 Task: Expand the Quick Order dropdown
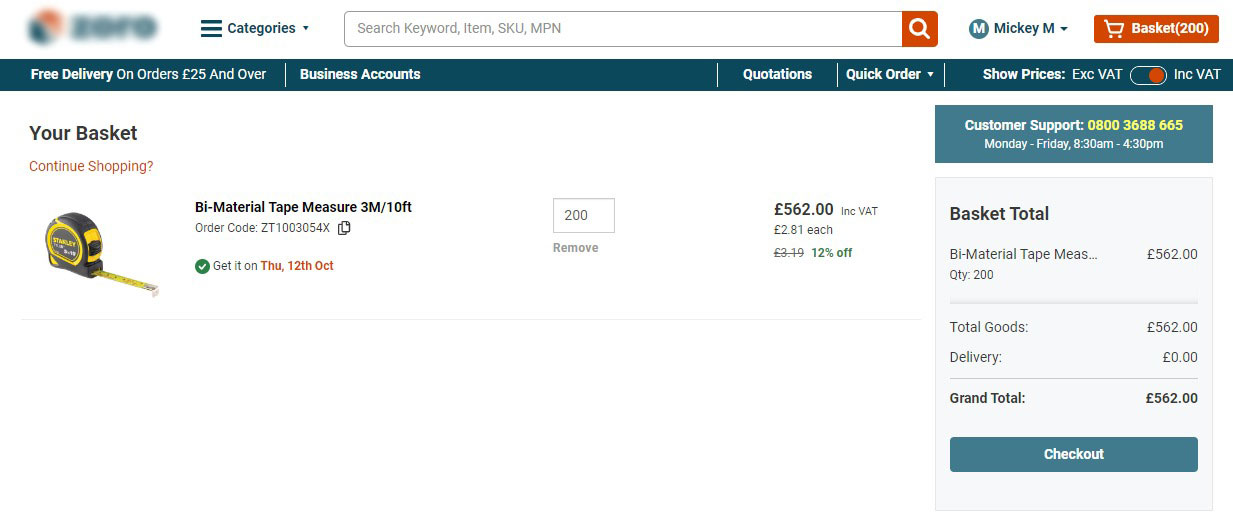coord(890,74)
